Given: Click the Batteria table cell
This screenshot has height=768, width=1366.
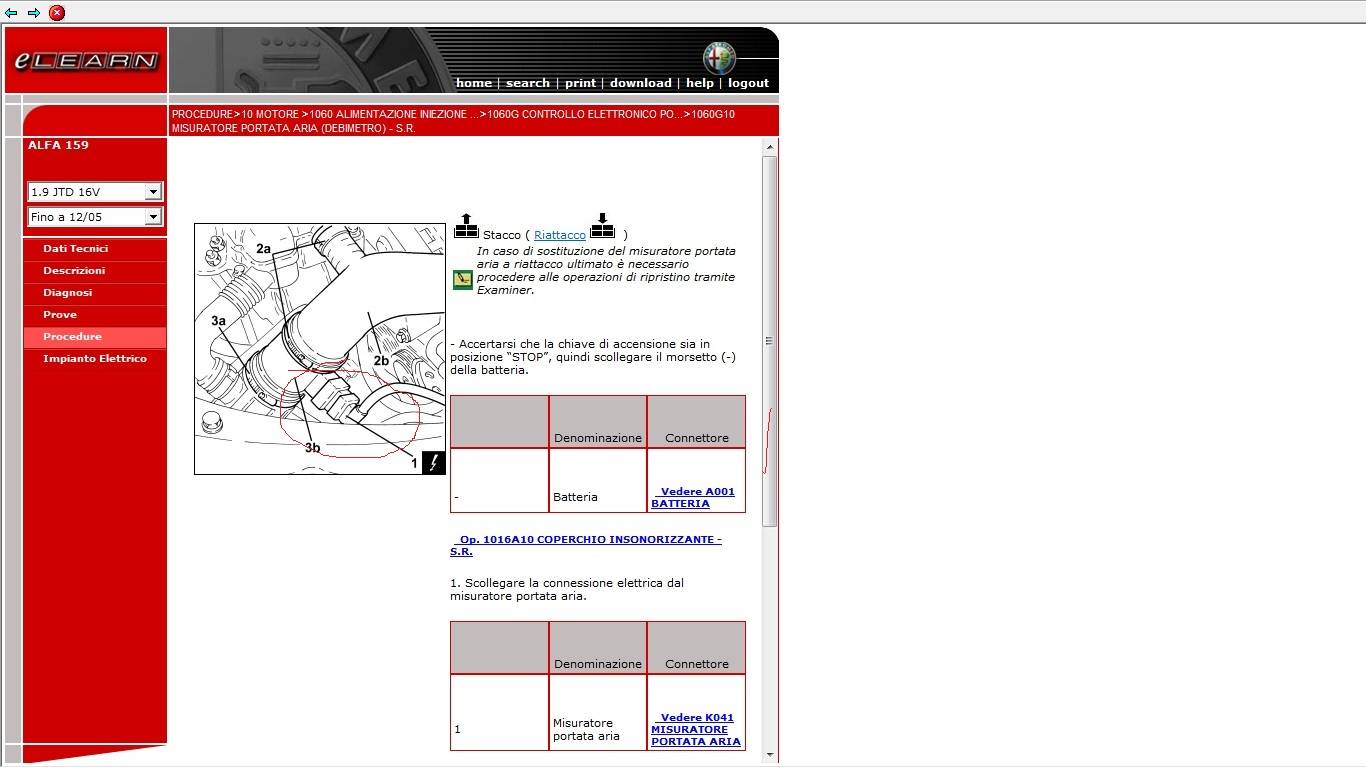Looking at the screenshot, I should [598, 481].
